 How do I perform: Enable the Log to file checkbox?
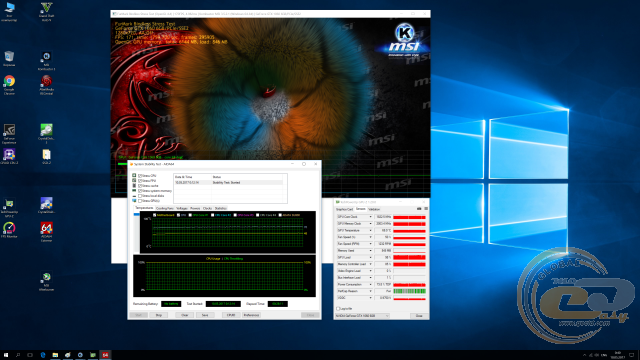338,309
